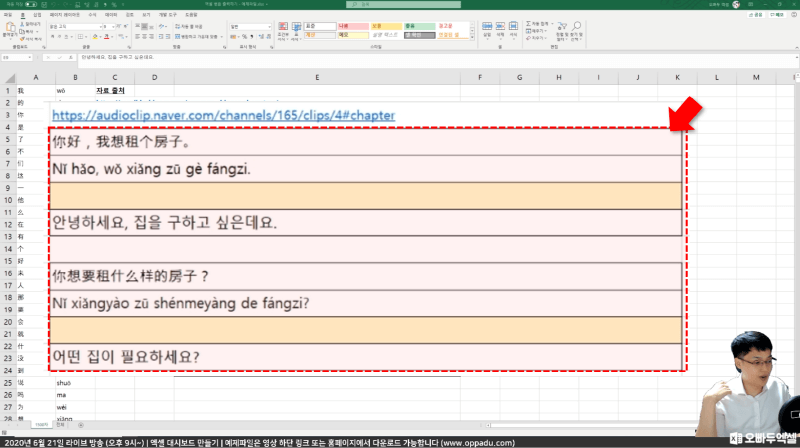Select column E header
Screen dimensions: 800x448
[x=316, y=77]
